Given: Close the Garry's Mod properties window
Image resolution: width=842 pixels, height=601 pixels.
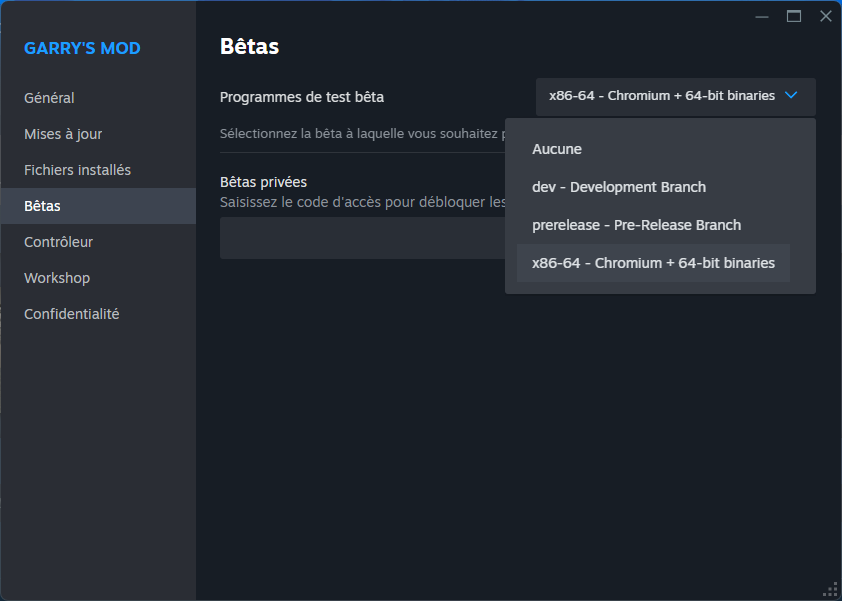Looking at the screenshot, I should [x=825, y=16].
